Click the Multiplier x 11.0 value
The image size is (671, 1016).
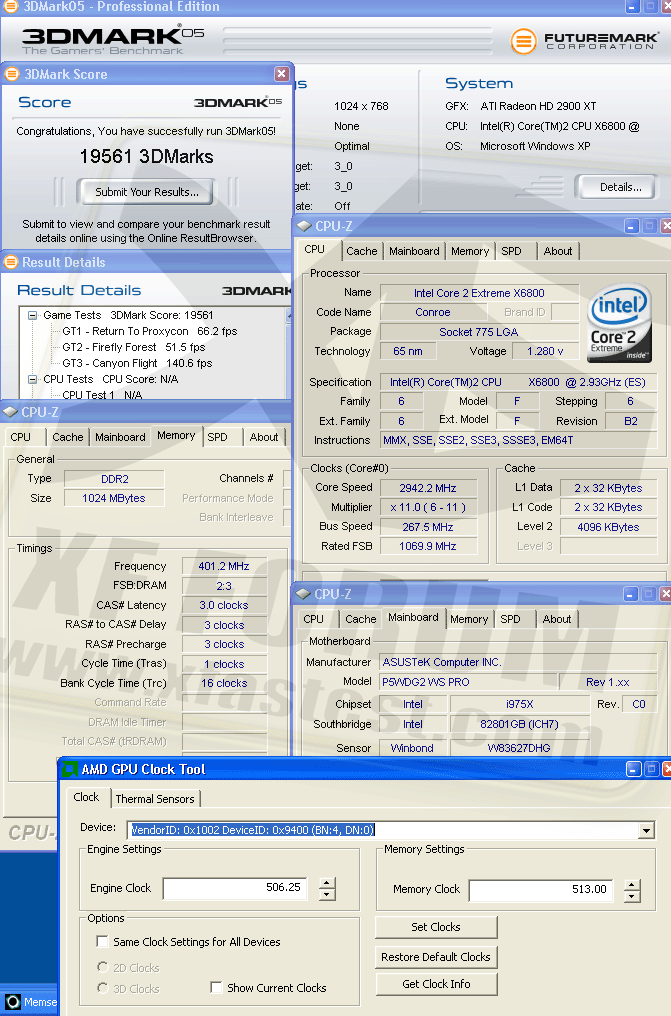pos(428,507)
